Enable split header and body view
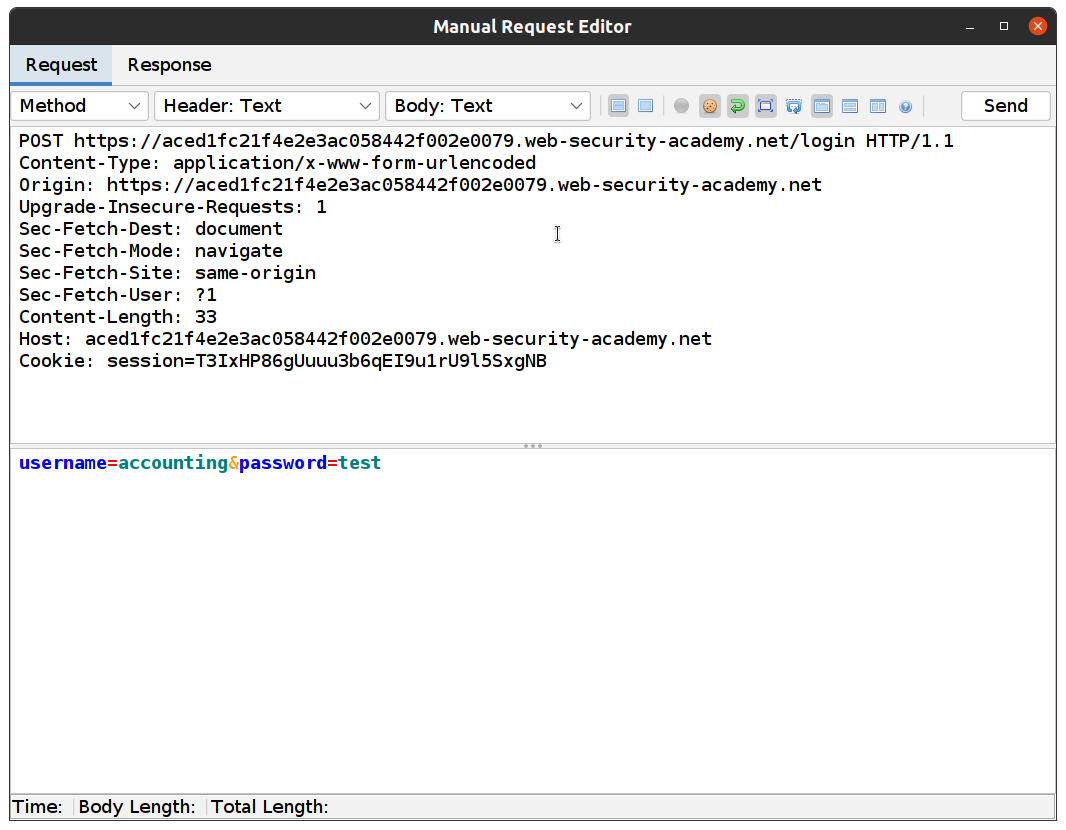This screenshot has width=1066, height=830. [619, 106]
